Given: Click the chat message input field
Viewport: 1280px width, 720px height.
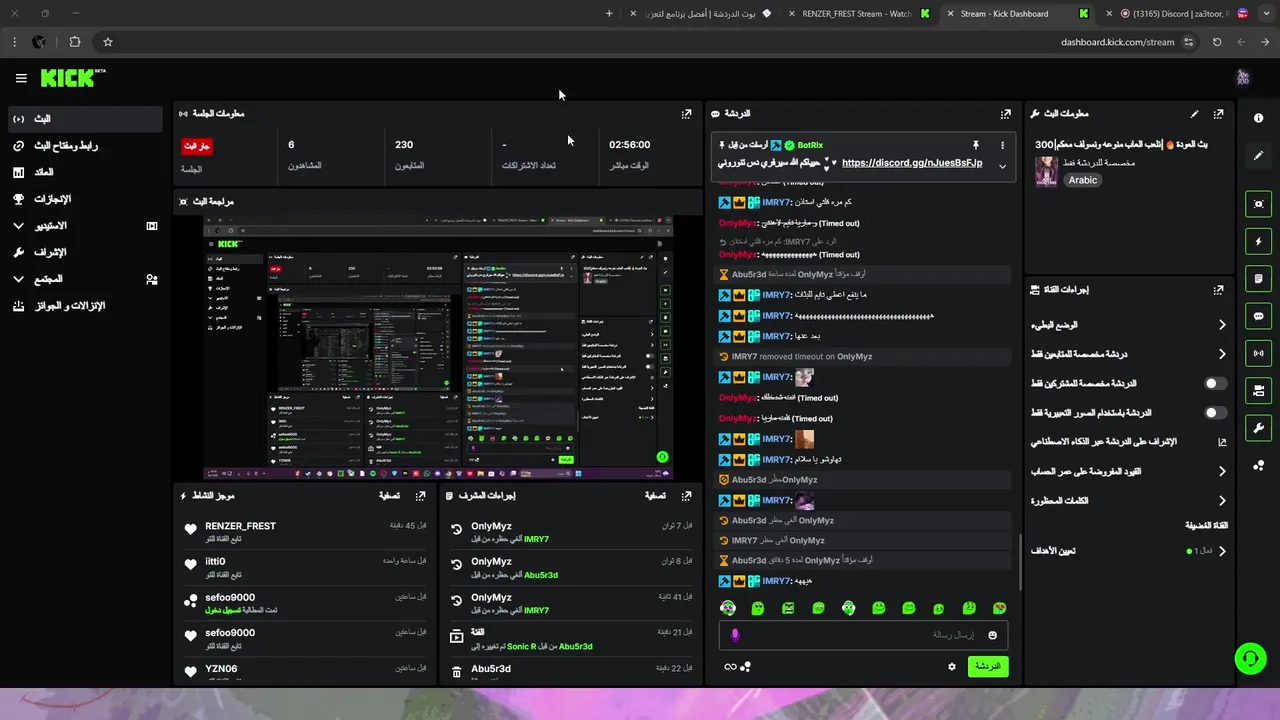Looking at the screenshot, I should (x=864, y=635).
